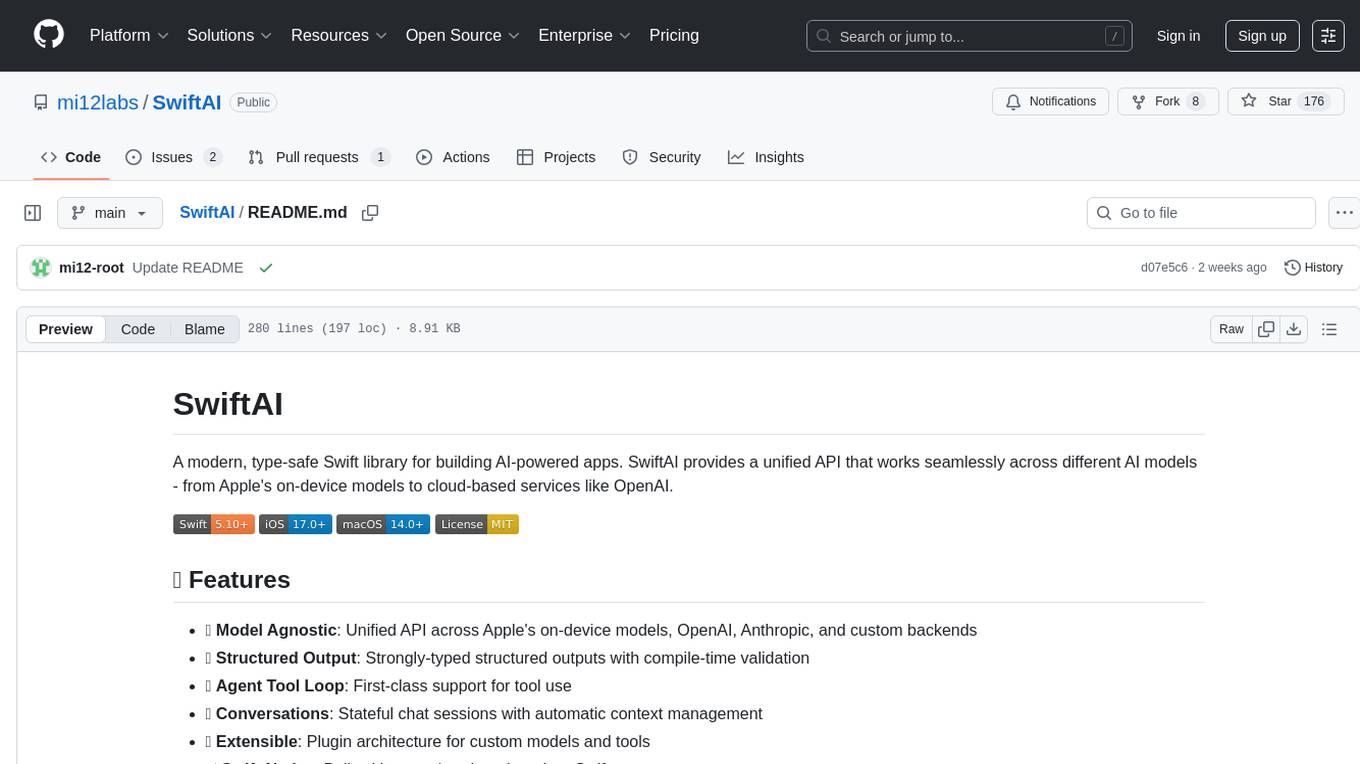Copy the raw file contents
The width and height of the screenshot is (1360, 764).
[1266, 329]
